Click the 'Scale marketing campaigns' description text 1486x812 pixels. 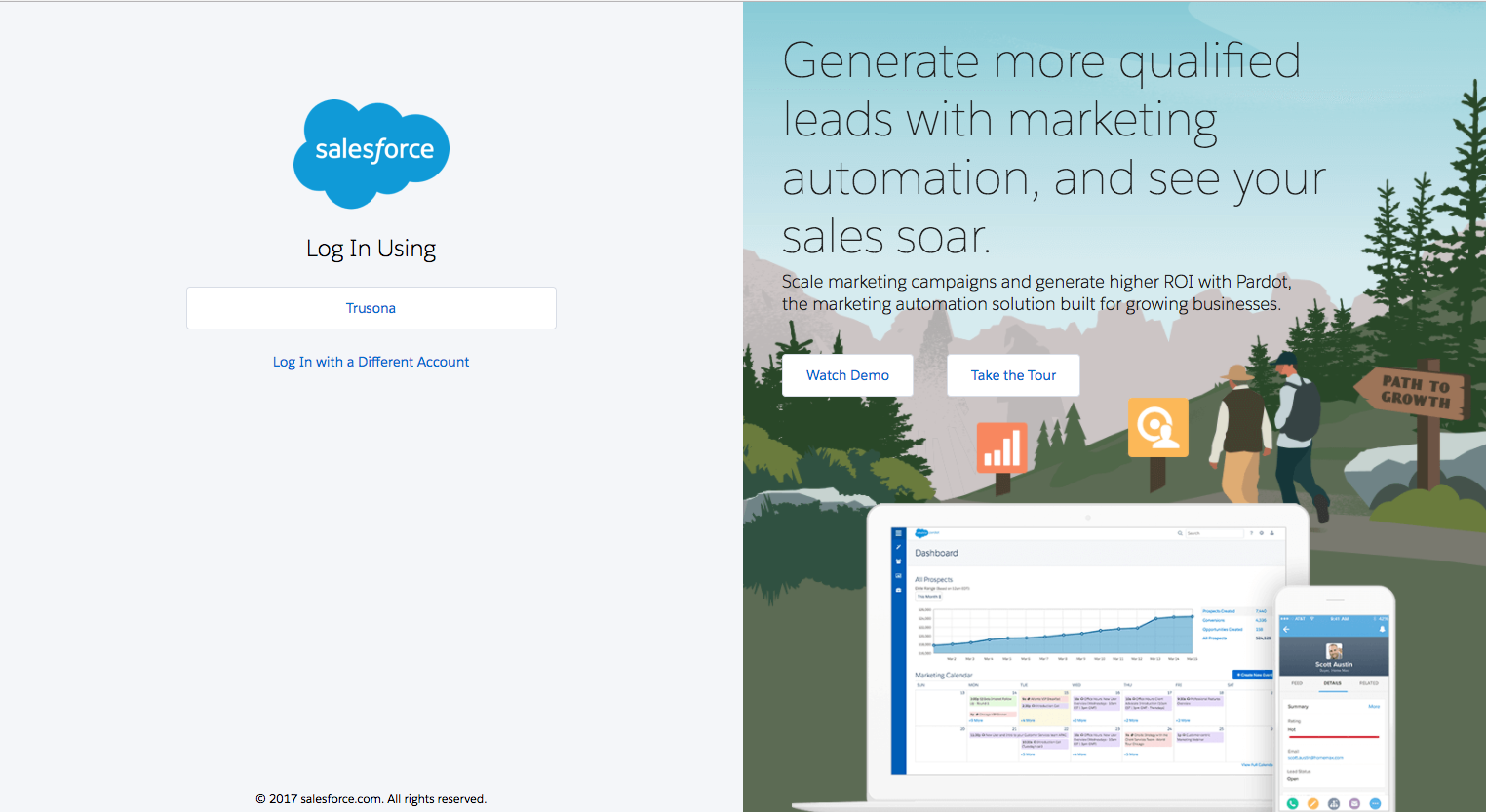tap(1036, 292)
